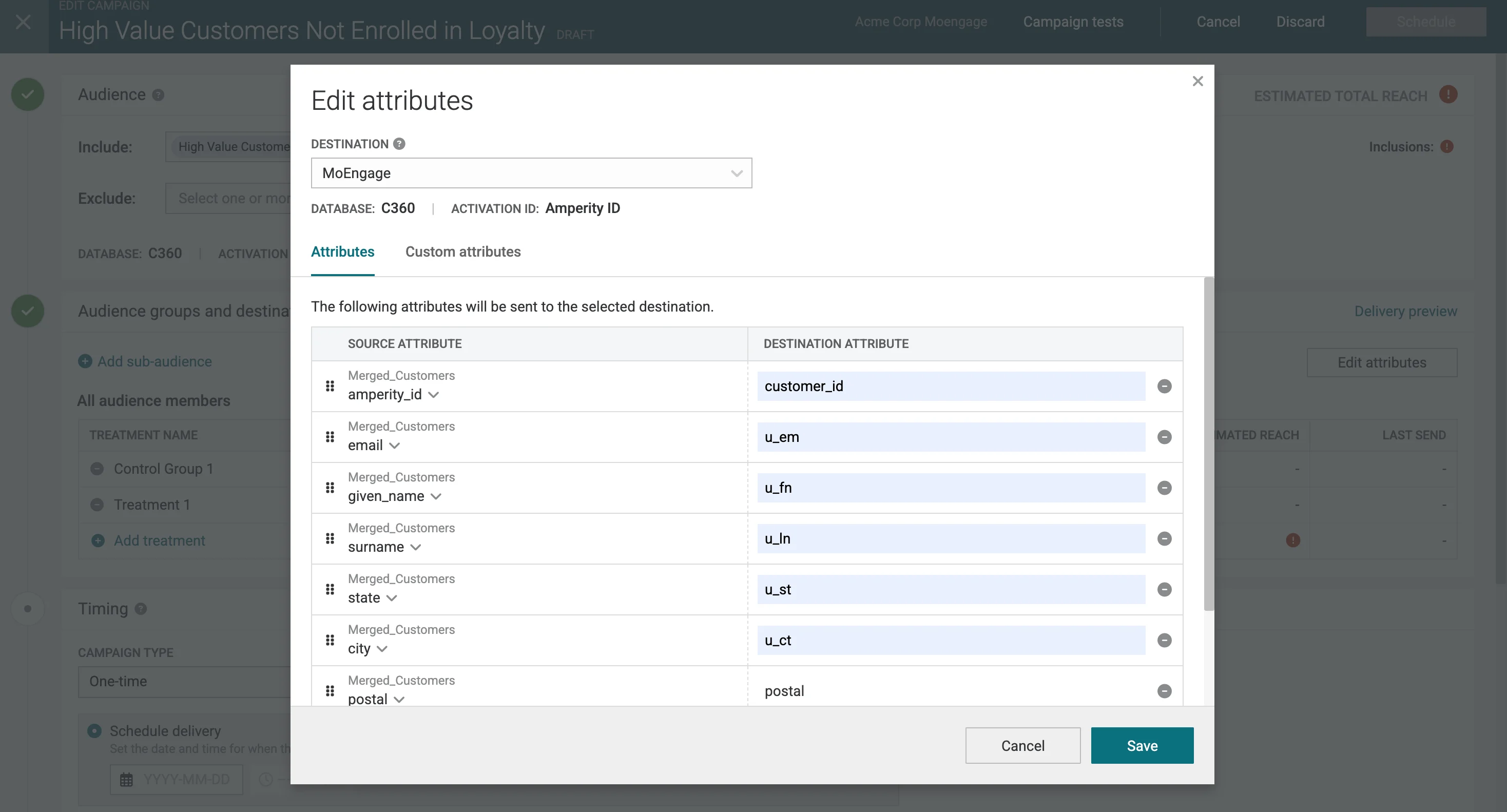
Task: Open the Delivery preview link
Action: 1405,311
